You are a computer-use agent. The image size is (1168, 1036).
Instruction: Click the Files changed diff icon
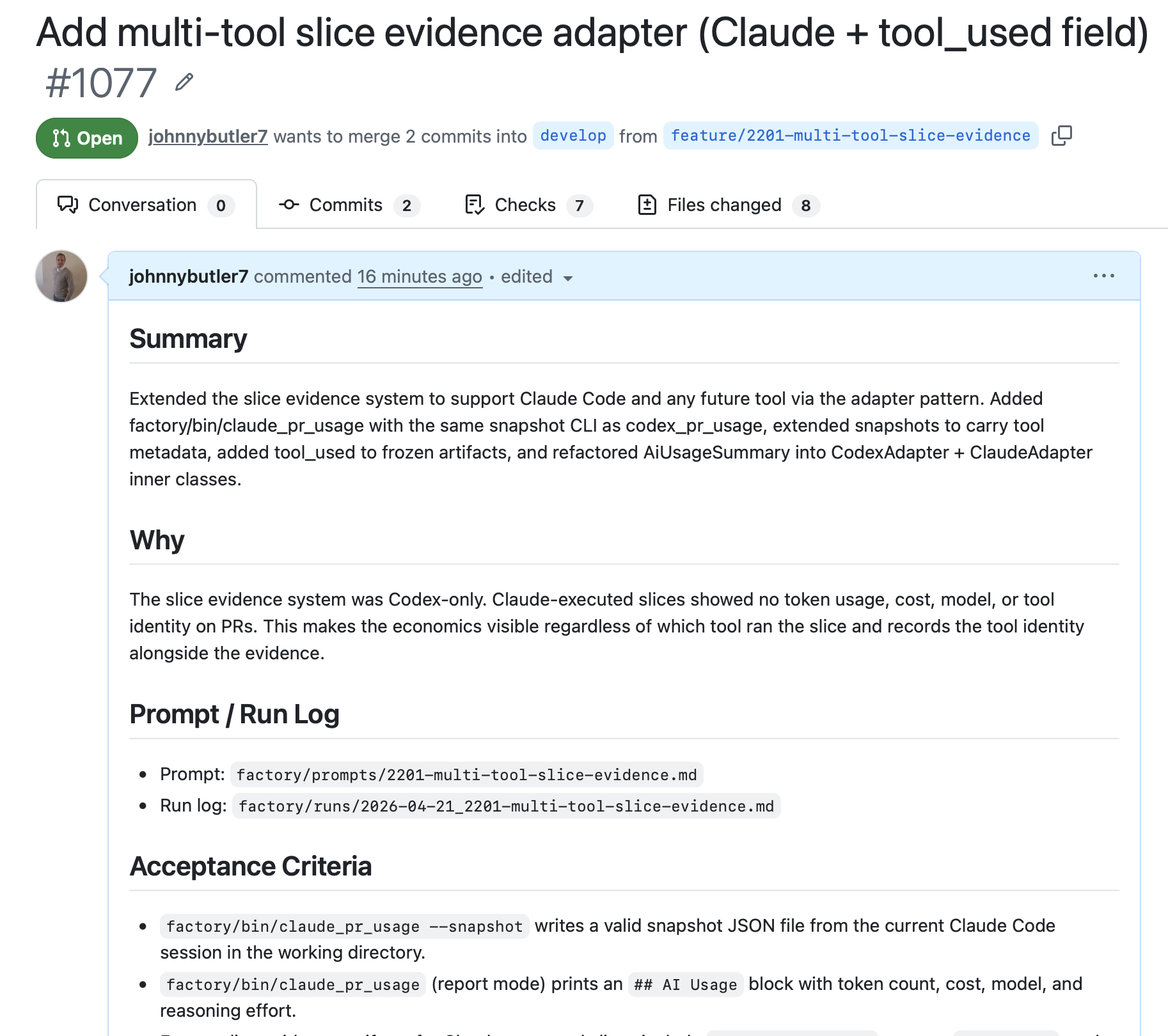647,205
